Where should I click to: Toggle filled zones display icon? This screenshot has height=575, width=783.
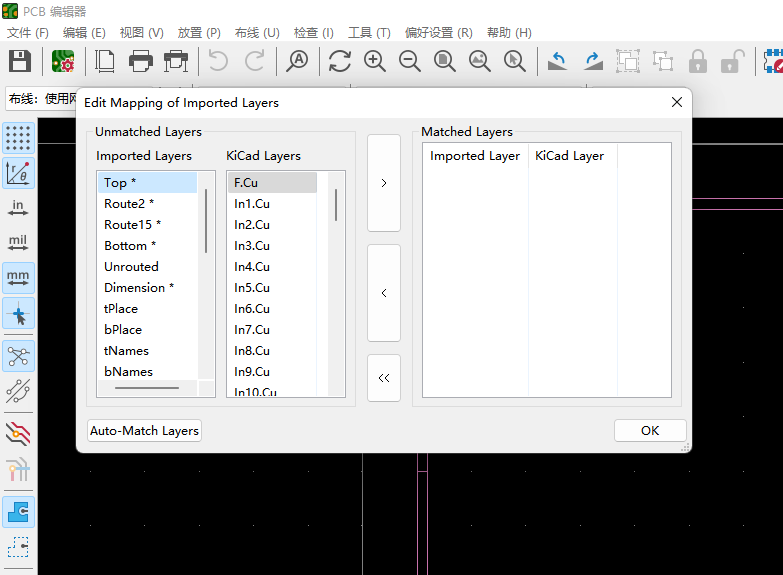(x=18, y=512)
